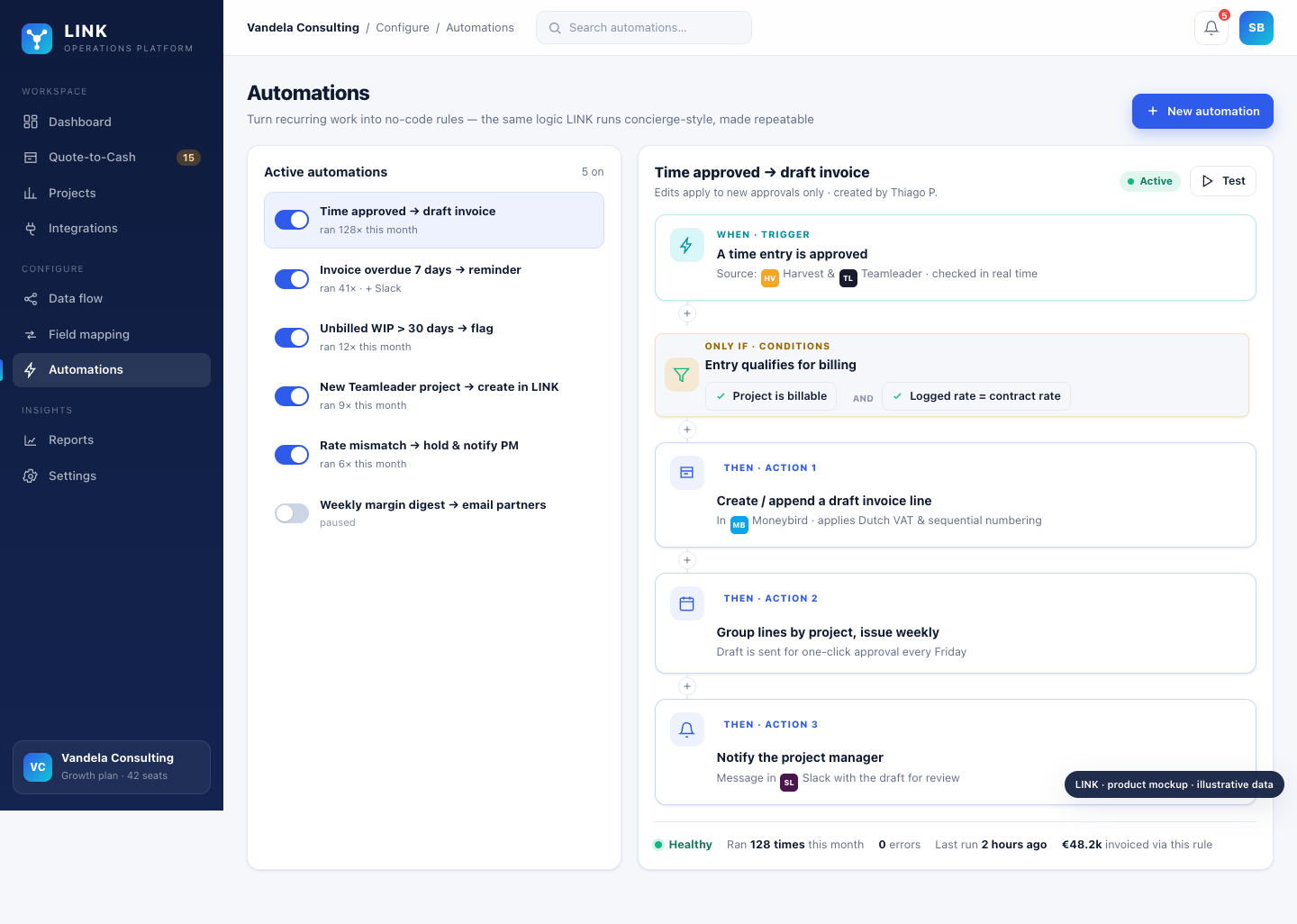
Task: Open SB user avatar menu
Action: pos(1256,28)
